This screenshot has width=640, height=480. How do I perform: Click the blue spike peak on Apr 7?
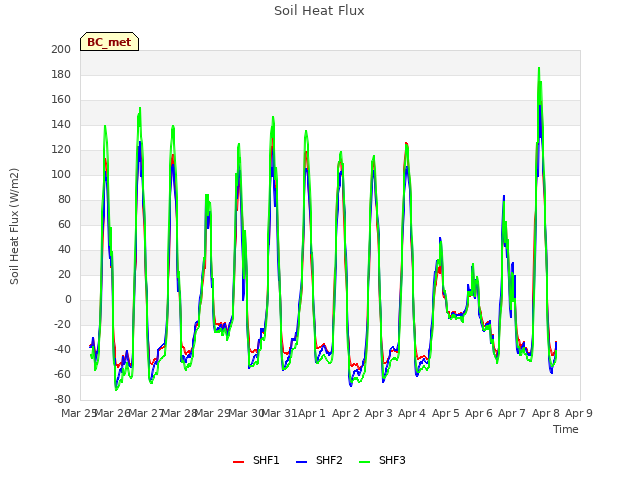(x=504, y=196)
